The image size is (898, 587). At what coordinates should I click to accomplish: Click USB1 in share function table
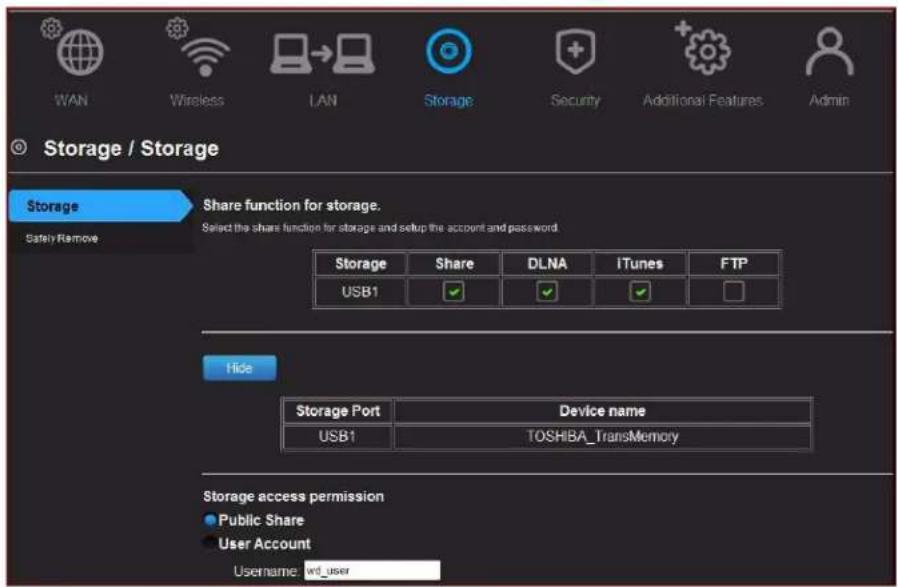pyautogui.click(x=360, y=292)
